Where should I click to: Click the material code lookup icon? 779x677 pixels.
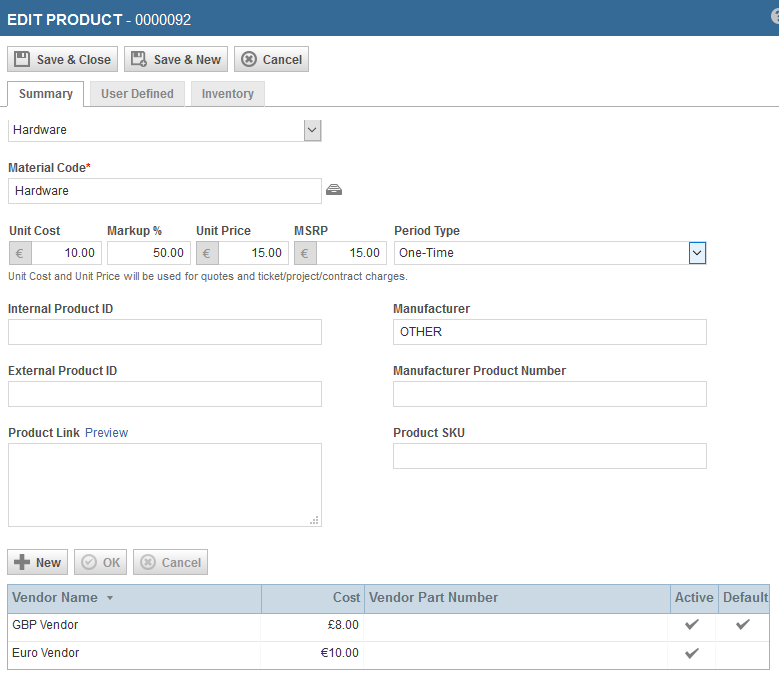(334, 190)
